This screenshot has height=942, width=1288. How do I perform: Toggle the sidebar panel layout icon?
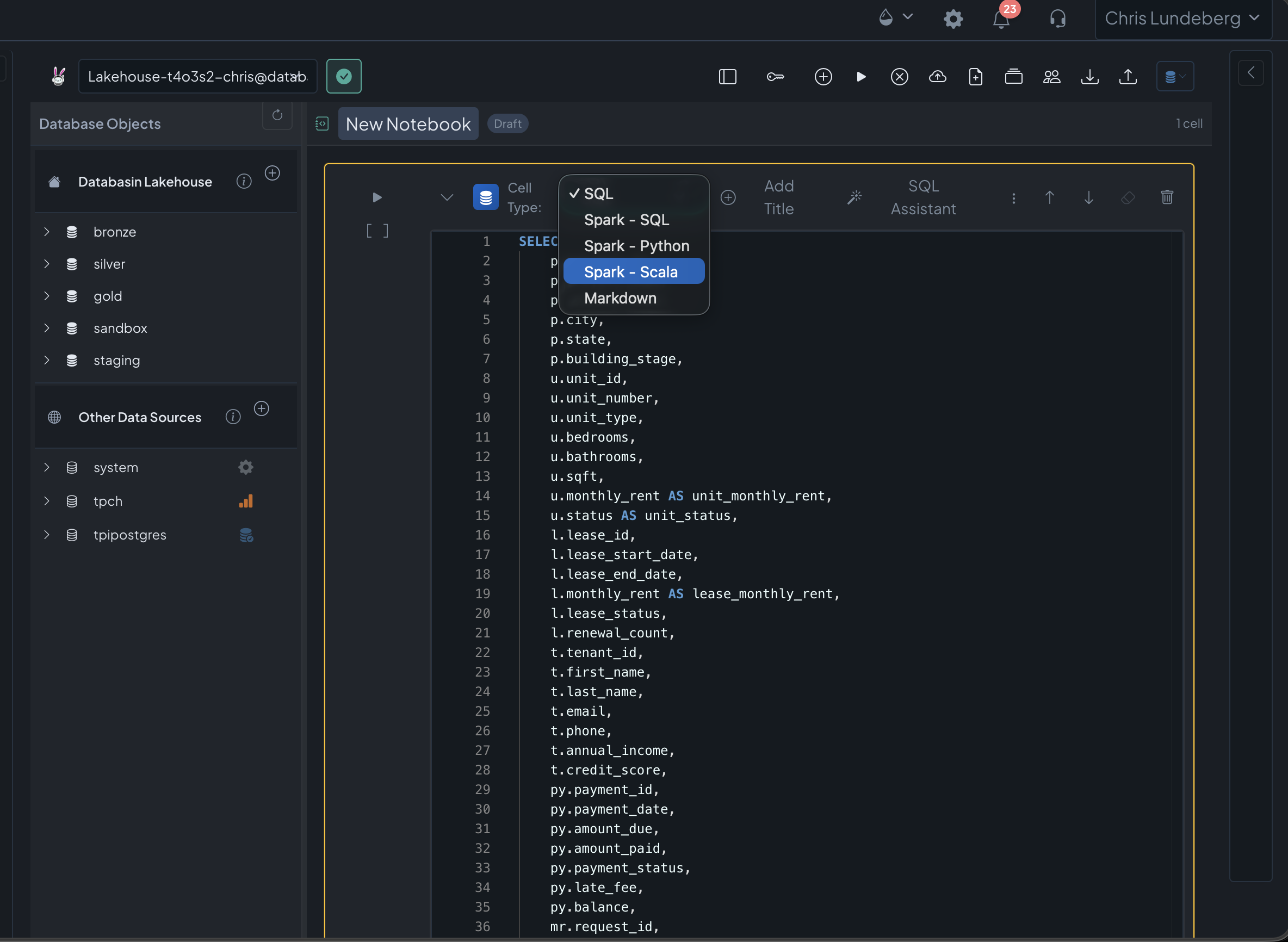pos(728,76)
